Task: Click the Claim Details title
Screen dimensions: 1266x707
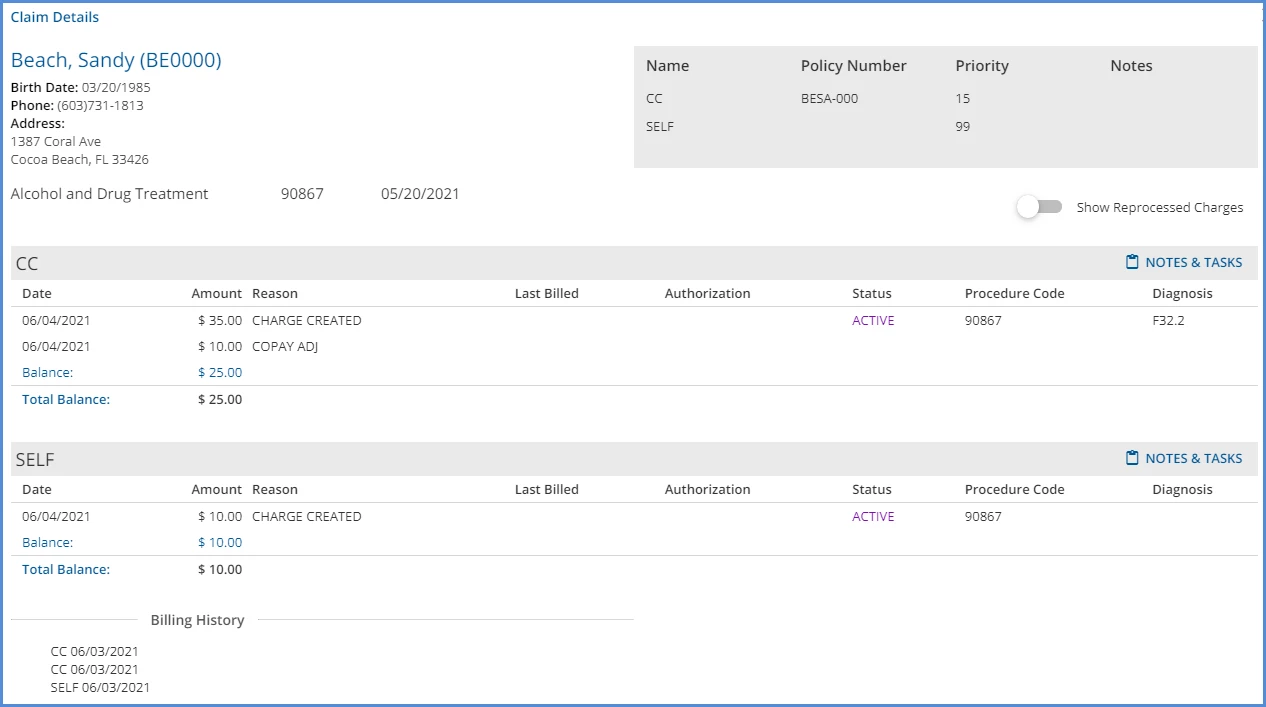Action: [x=55, y=17]
